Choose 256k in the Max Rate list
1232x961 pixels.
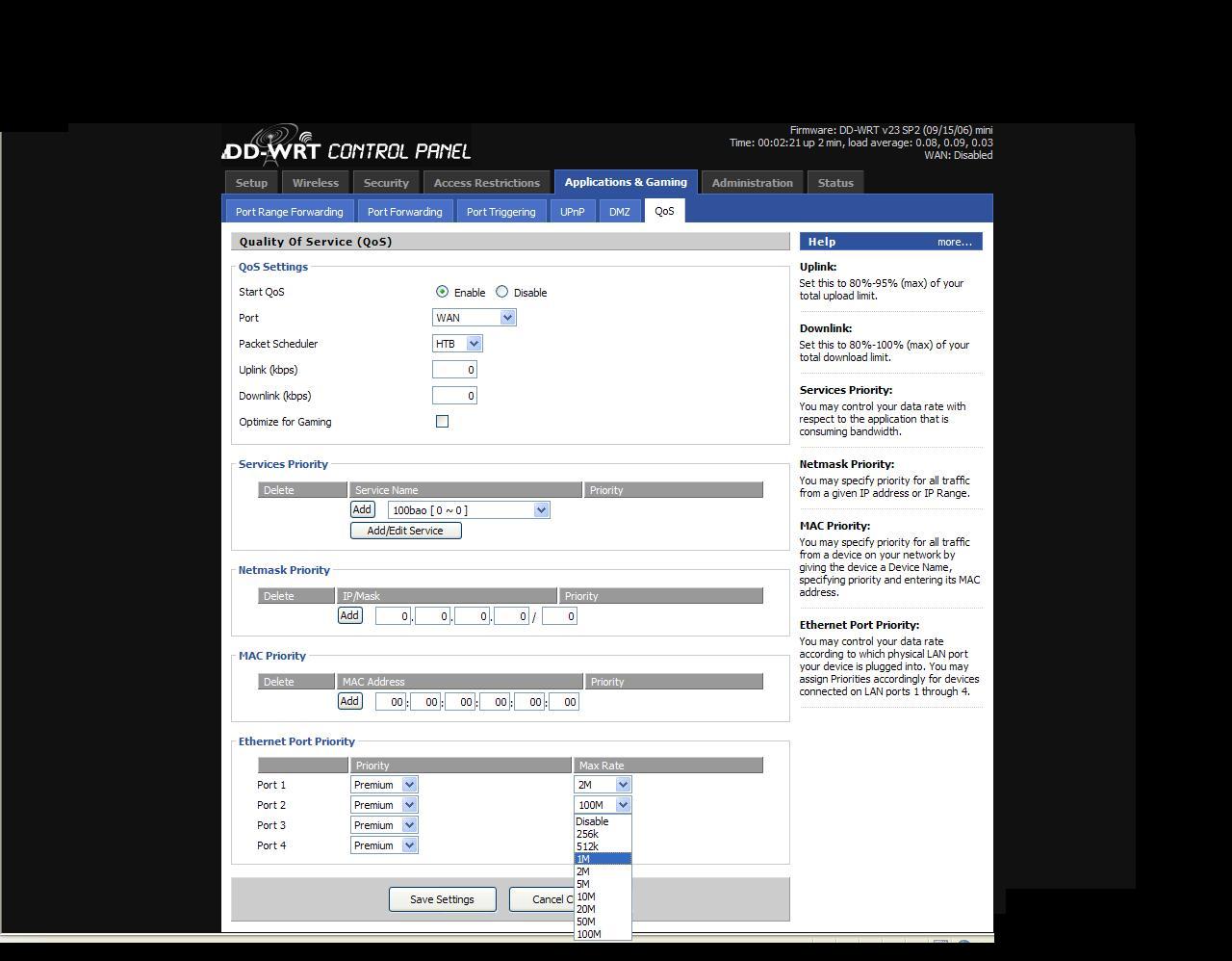[603, 834]
